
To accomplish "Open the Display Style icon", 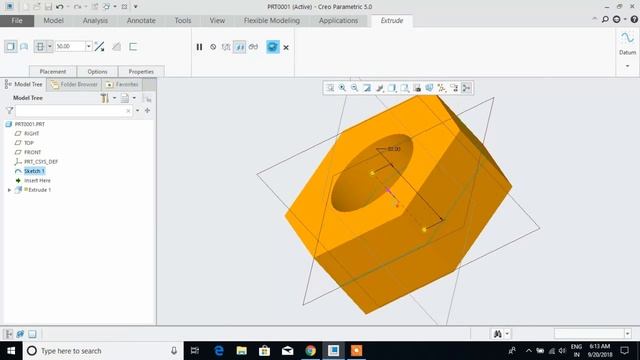I will (x=392, y=88).
